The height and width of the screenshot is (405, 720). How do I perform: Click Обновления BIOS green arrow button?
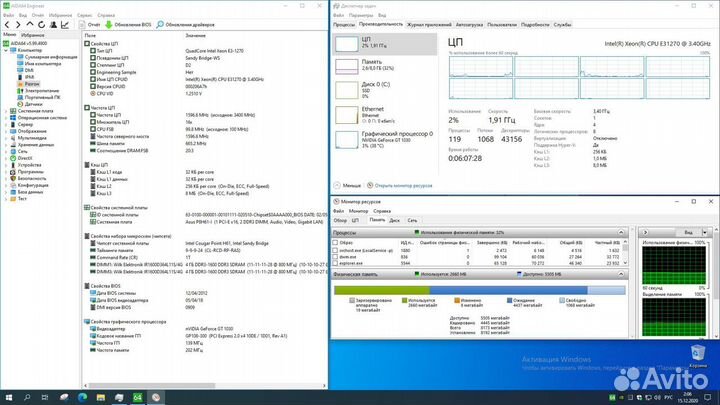click(128, 25)
